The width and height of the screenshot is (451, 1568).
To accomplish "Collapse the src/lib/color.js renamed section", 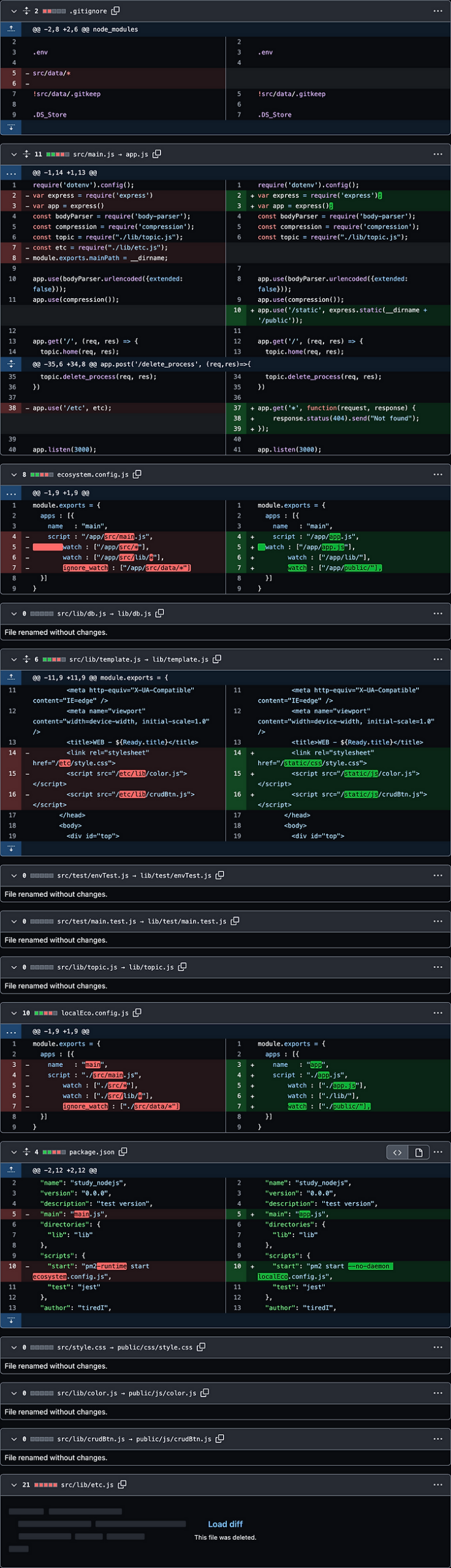I will point(13,1393).
